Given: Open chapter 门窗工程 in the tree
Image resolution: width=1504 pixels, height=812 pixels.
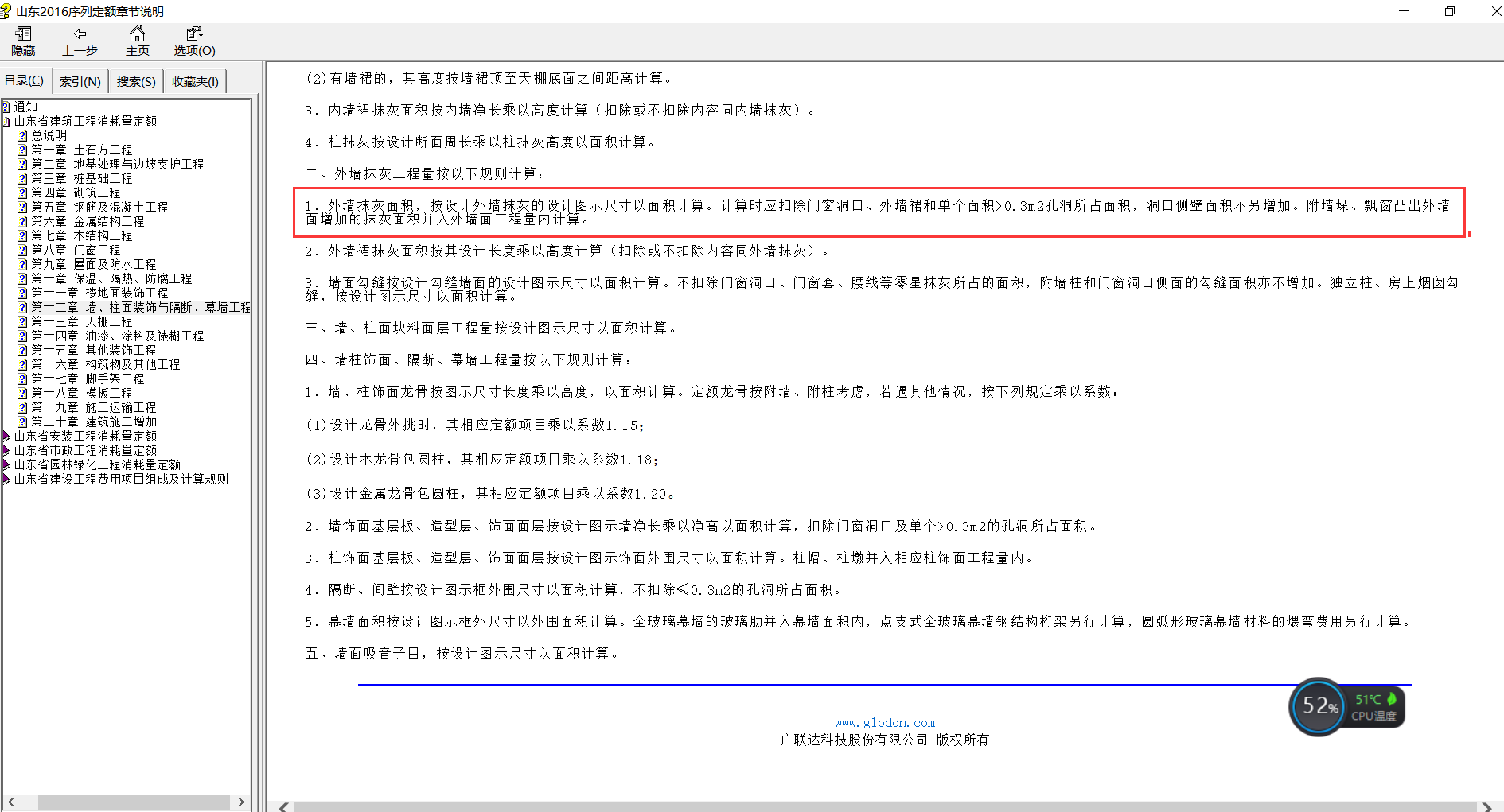Looking at the screenshot, I should pyautogui.click(x=76, y=250).
